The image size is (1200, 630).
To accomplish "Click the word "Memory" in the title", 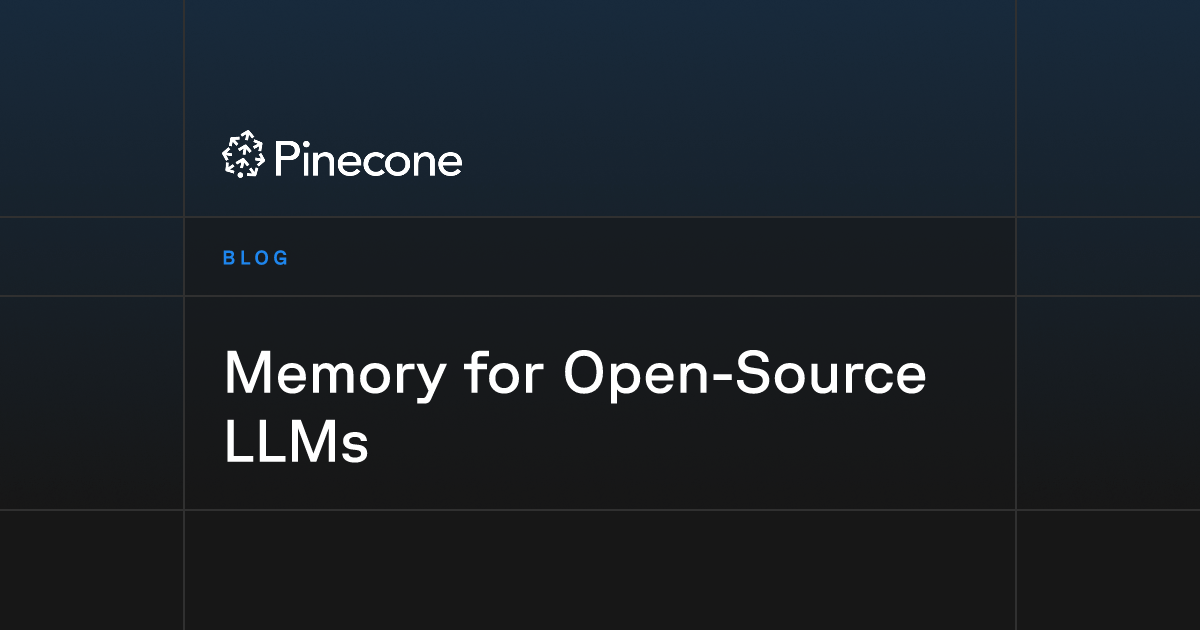I will point(335,374).
